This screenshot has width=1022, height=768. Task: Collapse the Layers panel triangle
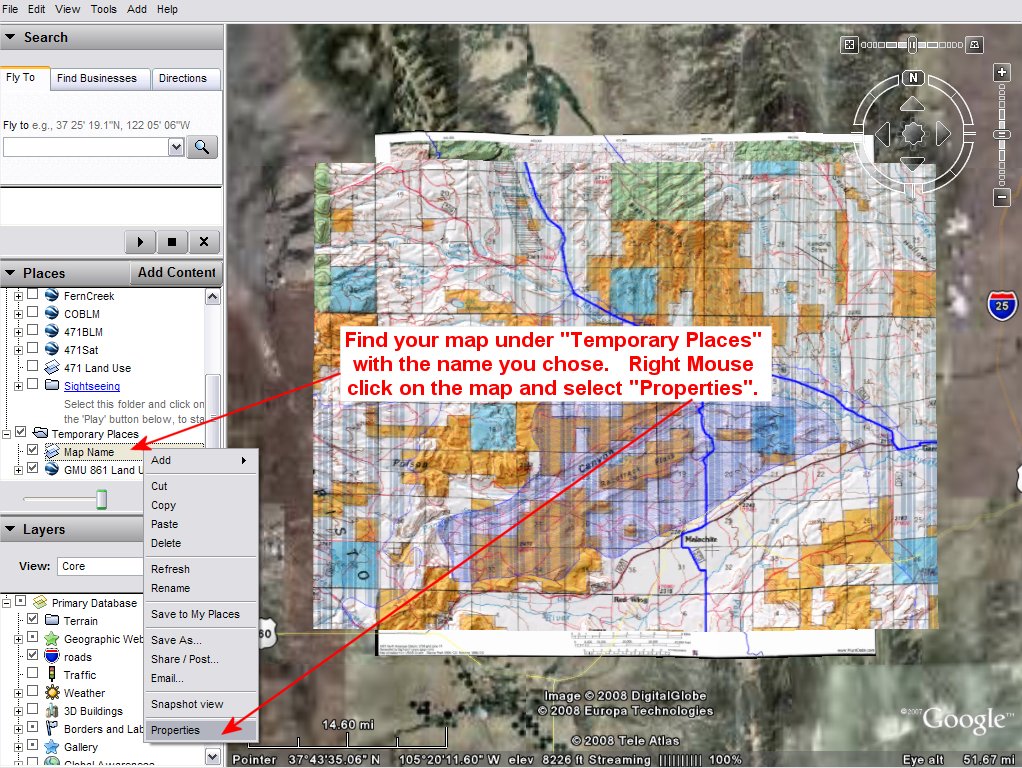pos(10,529)
